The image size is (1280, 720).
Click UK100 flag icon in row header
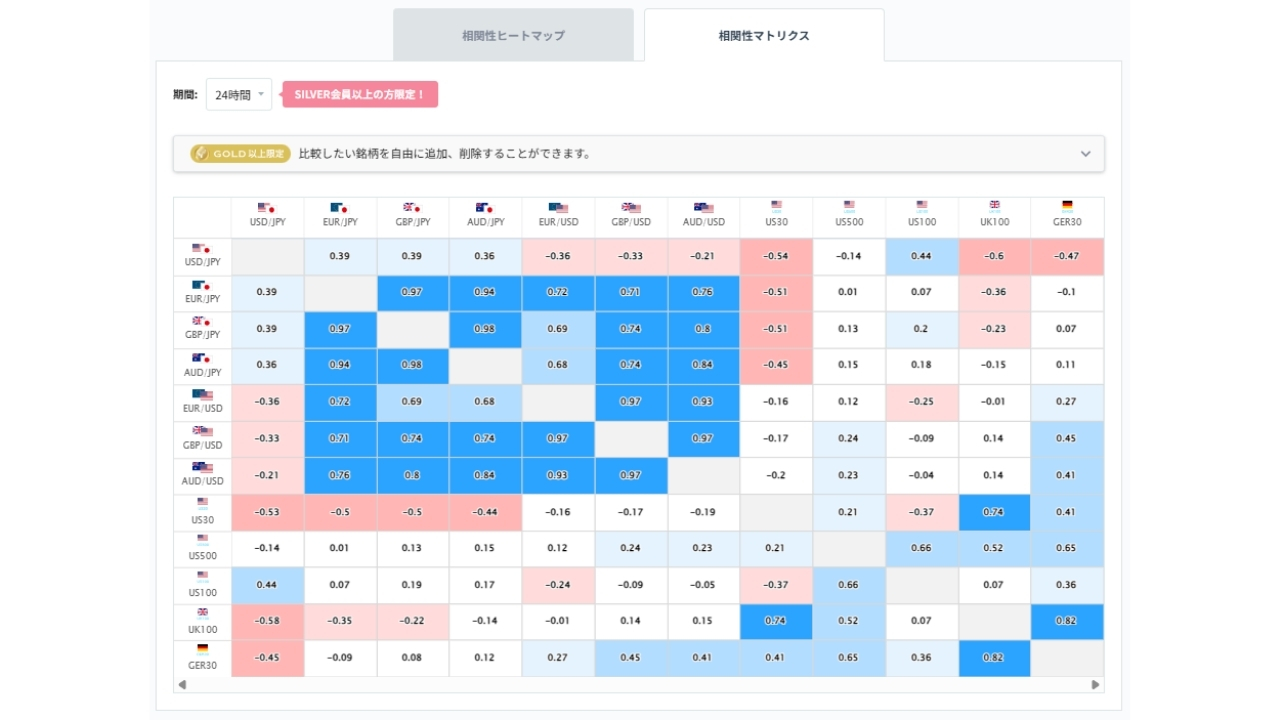click(x=203, y=613)
